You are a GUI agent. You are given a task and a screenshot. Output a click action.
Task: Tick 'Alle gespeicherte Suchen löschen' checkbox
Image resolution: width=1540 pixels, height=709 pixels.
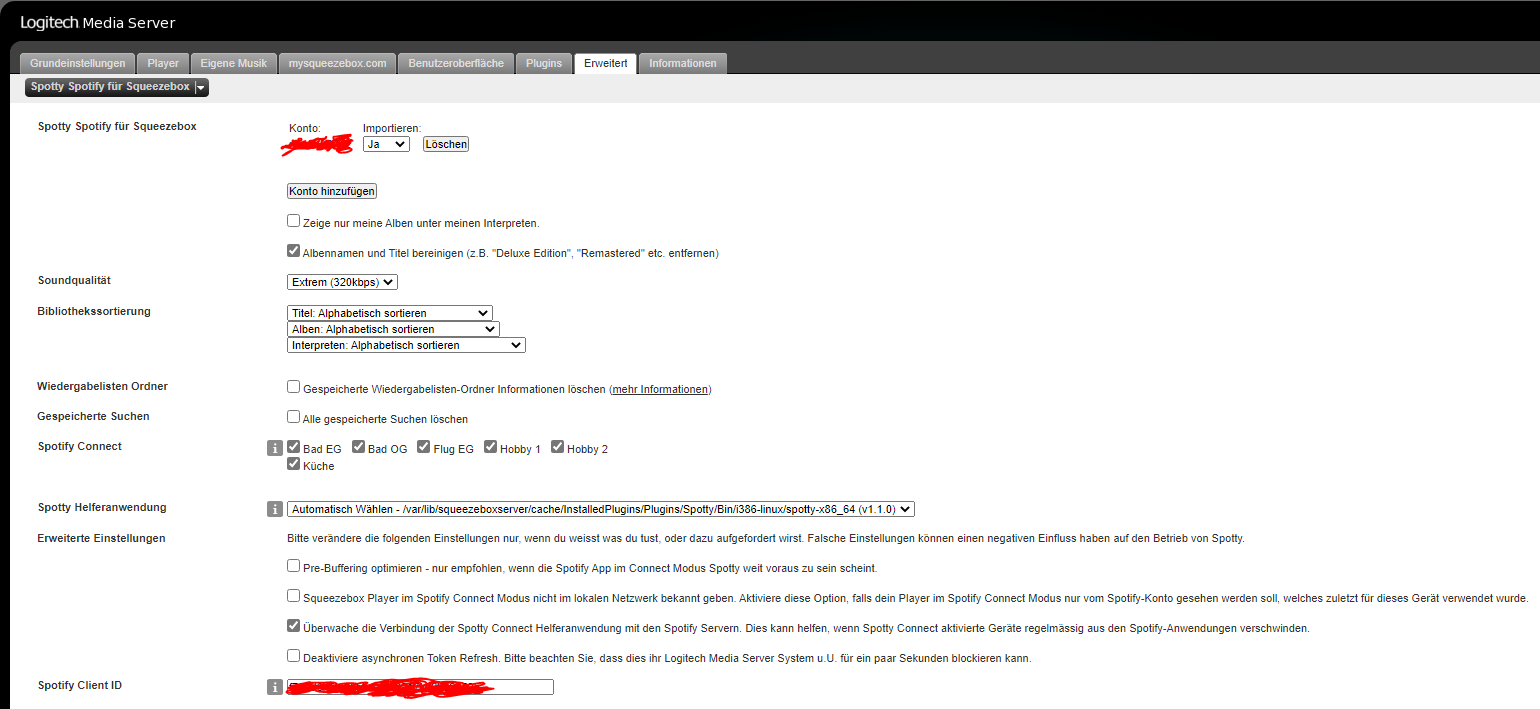click(x=293, y=416)
